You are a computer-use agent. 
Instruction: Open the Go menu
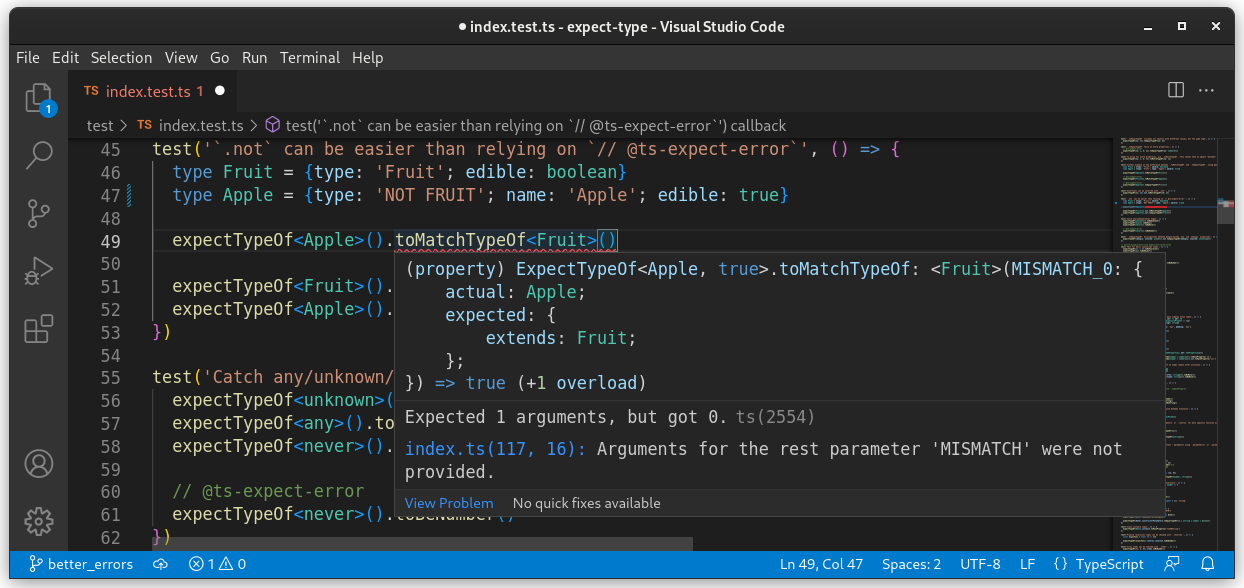click(220, 58)
